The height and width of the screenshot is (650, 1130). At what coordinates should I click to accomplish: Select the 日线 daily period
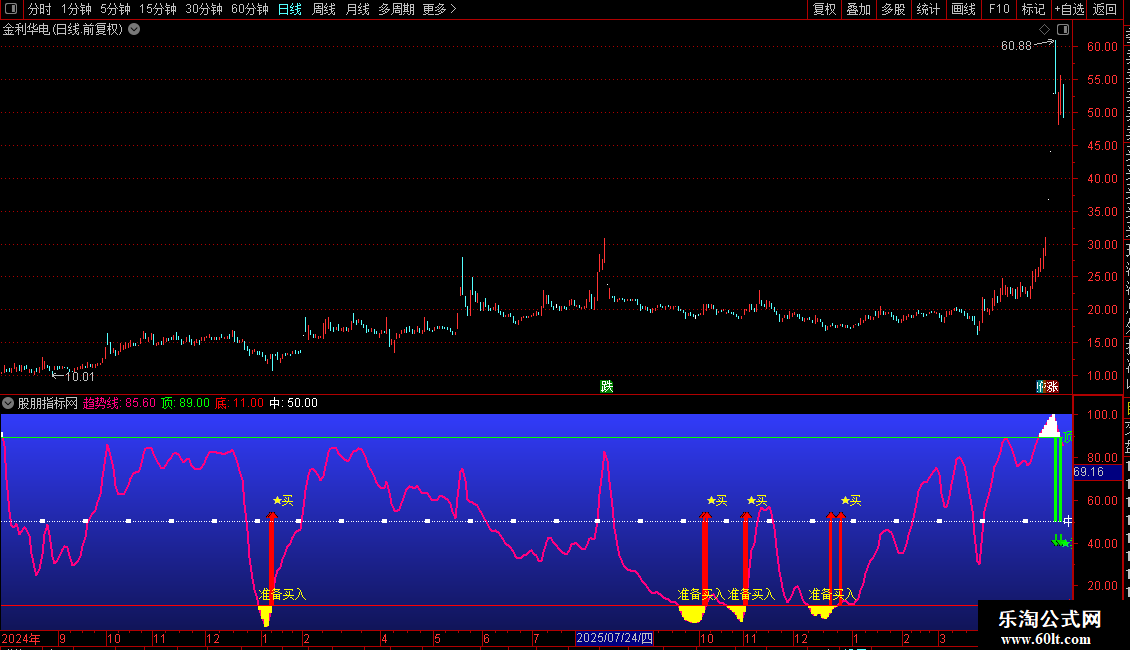pyautogui.click(x=290, y=9)
